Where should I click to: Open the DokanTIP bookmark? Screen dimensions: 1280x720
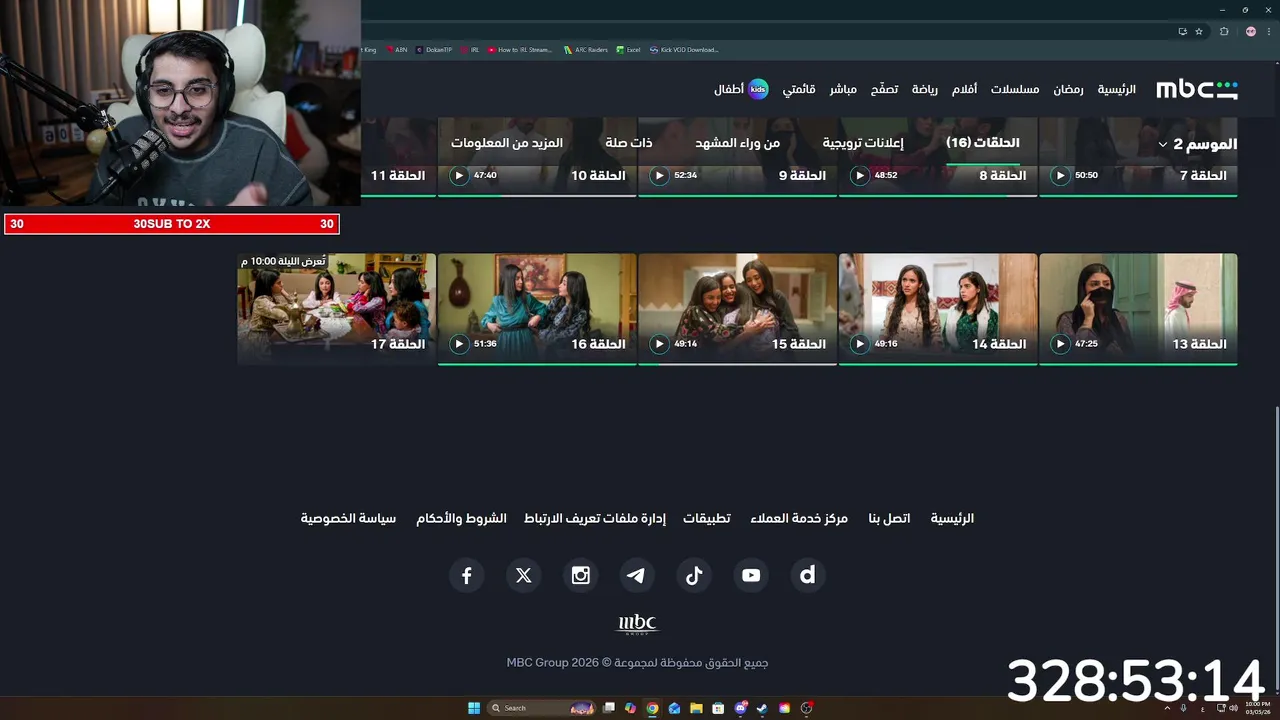[x=435, y=49]
